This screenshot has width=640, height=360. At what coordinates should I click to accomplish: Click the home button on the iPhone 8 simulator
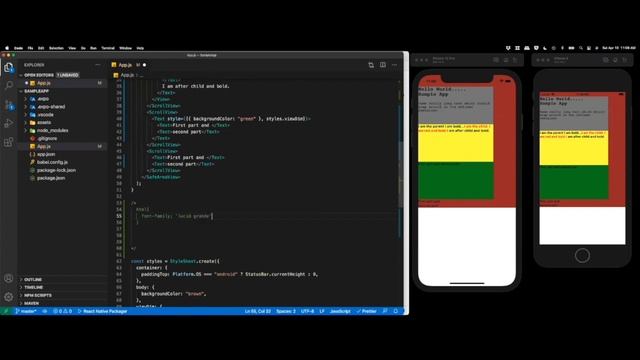(582, 256)
